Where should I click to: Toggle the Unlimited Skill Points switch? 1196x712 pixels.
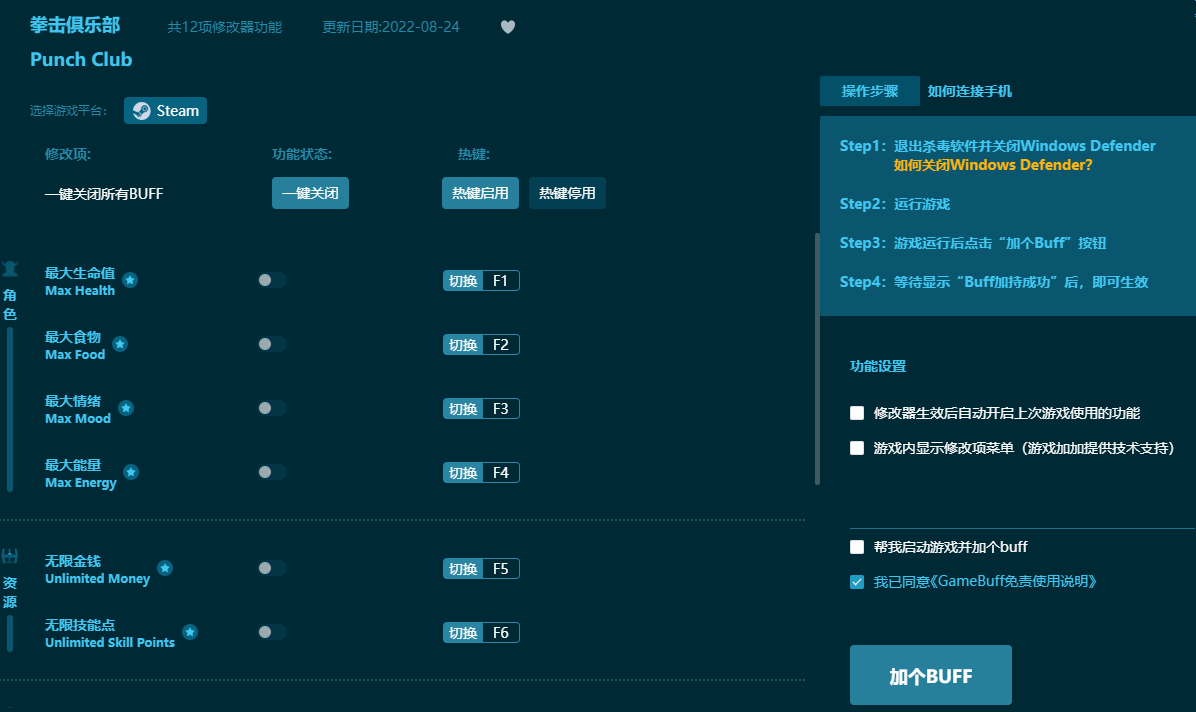pyautogui.click(x=272, y=632)
